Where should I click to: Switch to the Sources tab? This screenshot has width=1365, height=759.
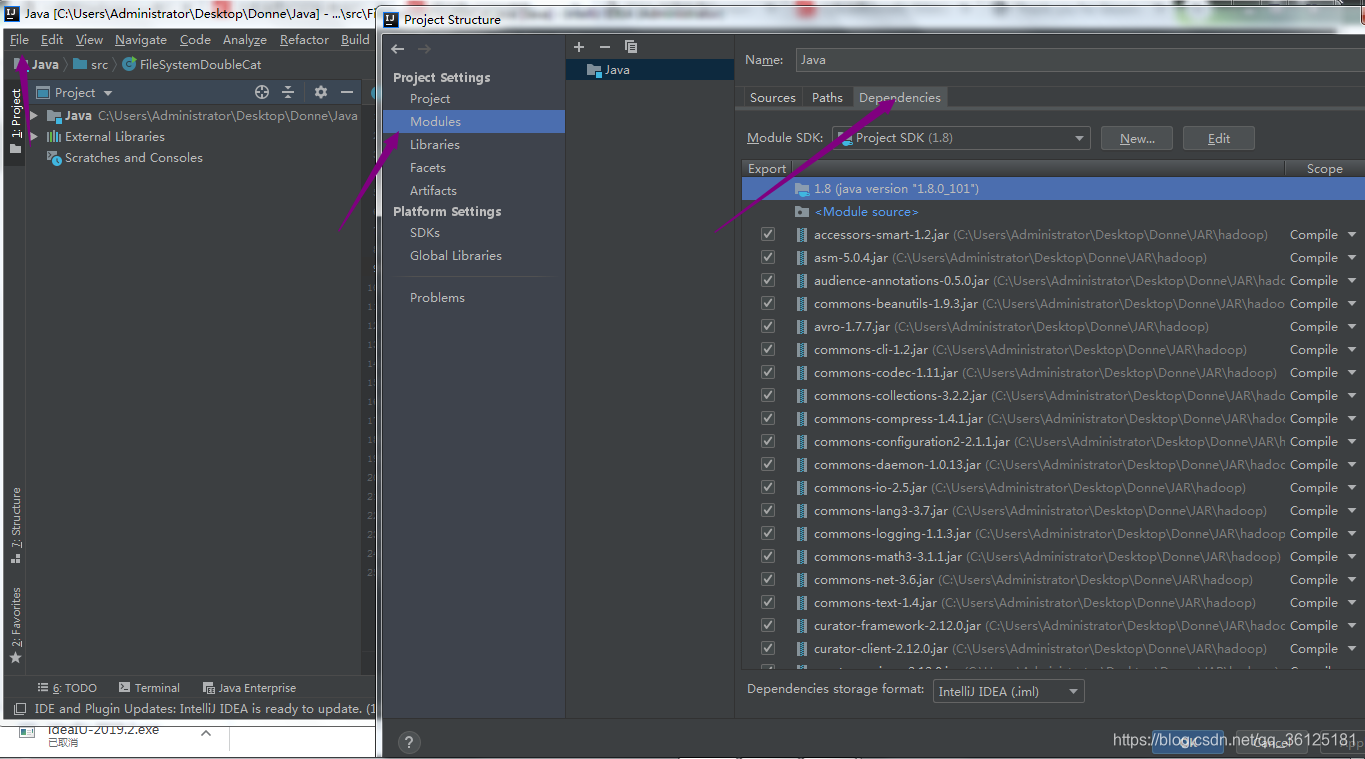click(773, 98)
